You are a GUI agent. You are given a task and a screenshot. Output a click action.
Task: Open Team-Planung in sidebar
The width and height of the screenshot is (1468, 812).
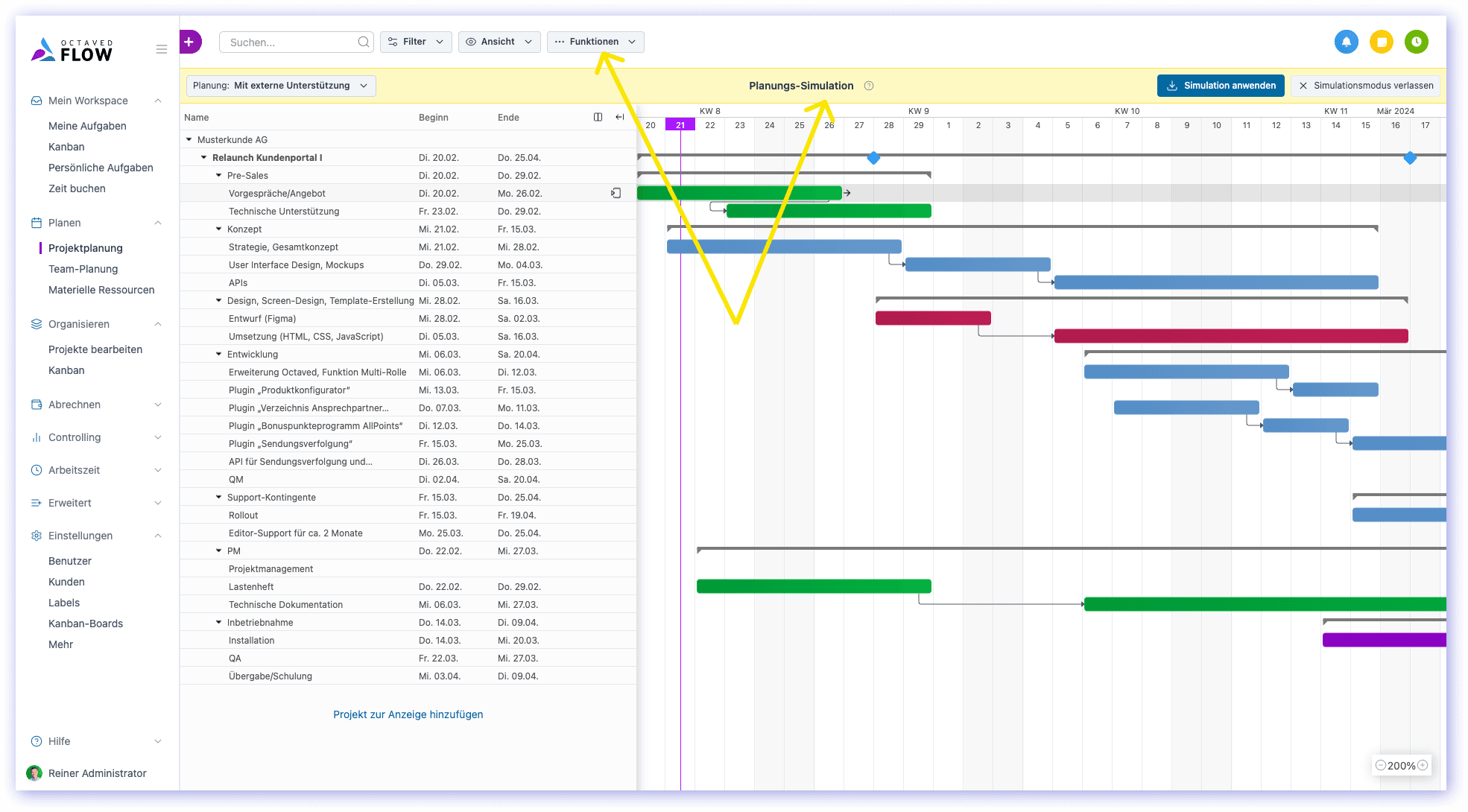[83, 269]
